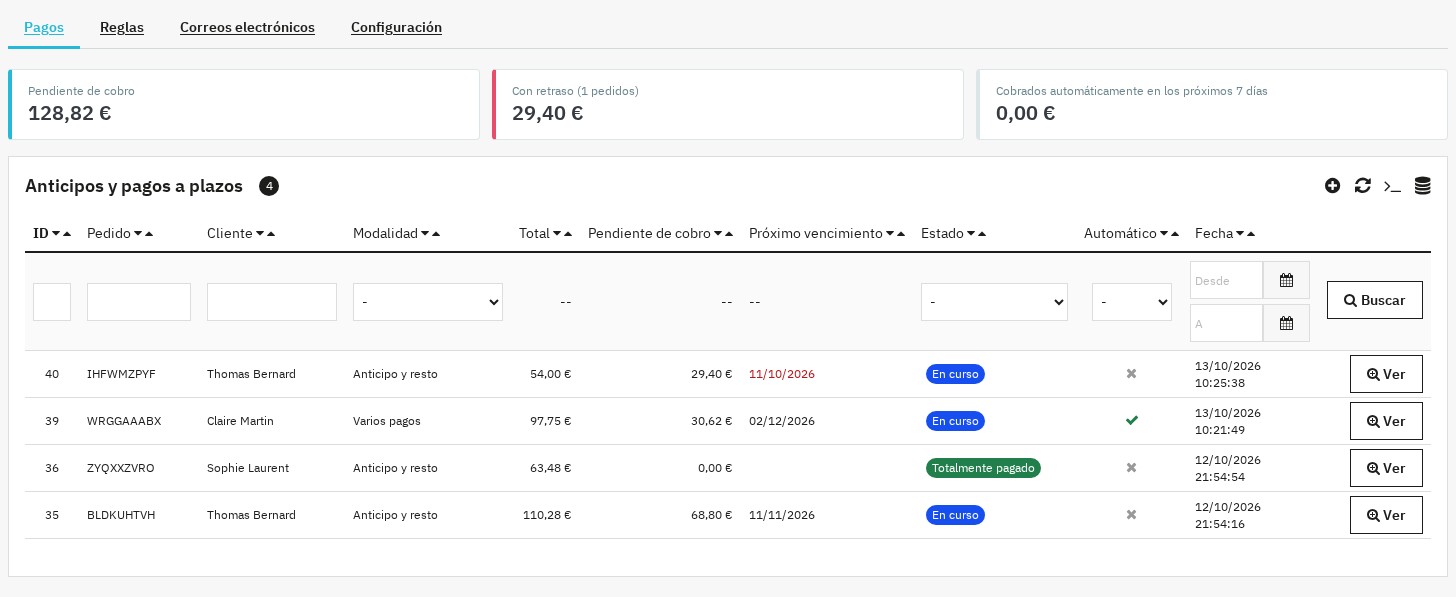Click the Cobrados automáticamente summary card
This screenshot has height=597, width=1456.
1212,104
